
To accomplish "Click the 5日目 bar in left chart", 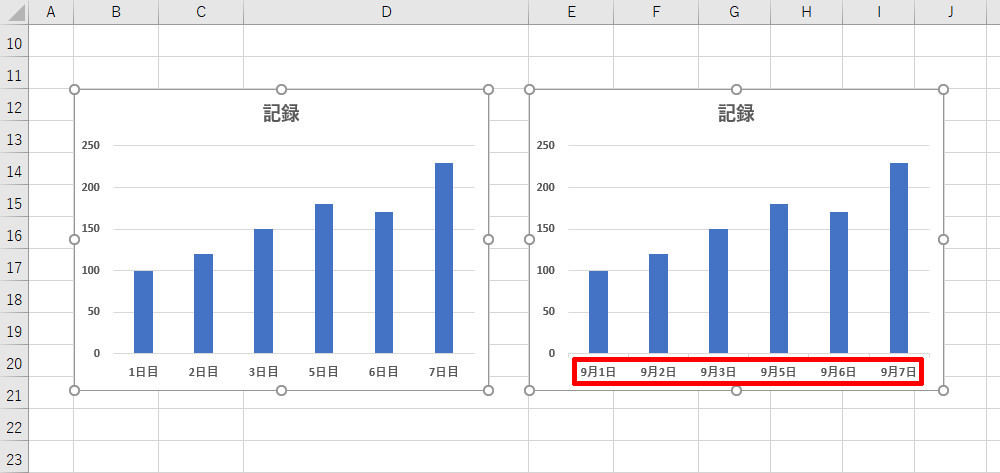I will click(323, 279).
